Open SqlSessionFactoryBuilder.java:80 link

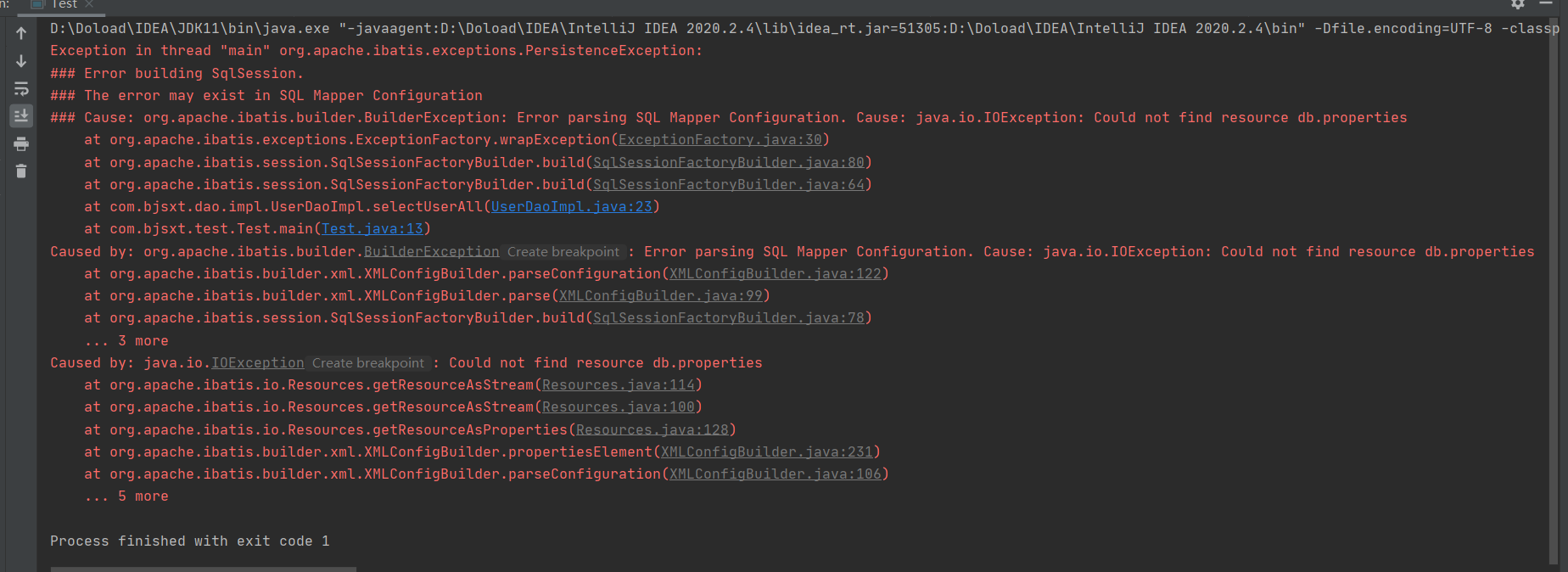pyautogui.click(x=729, y=163)
